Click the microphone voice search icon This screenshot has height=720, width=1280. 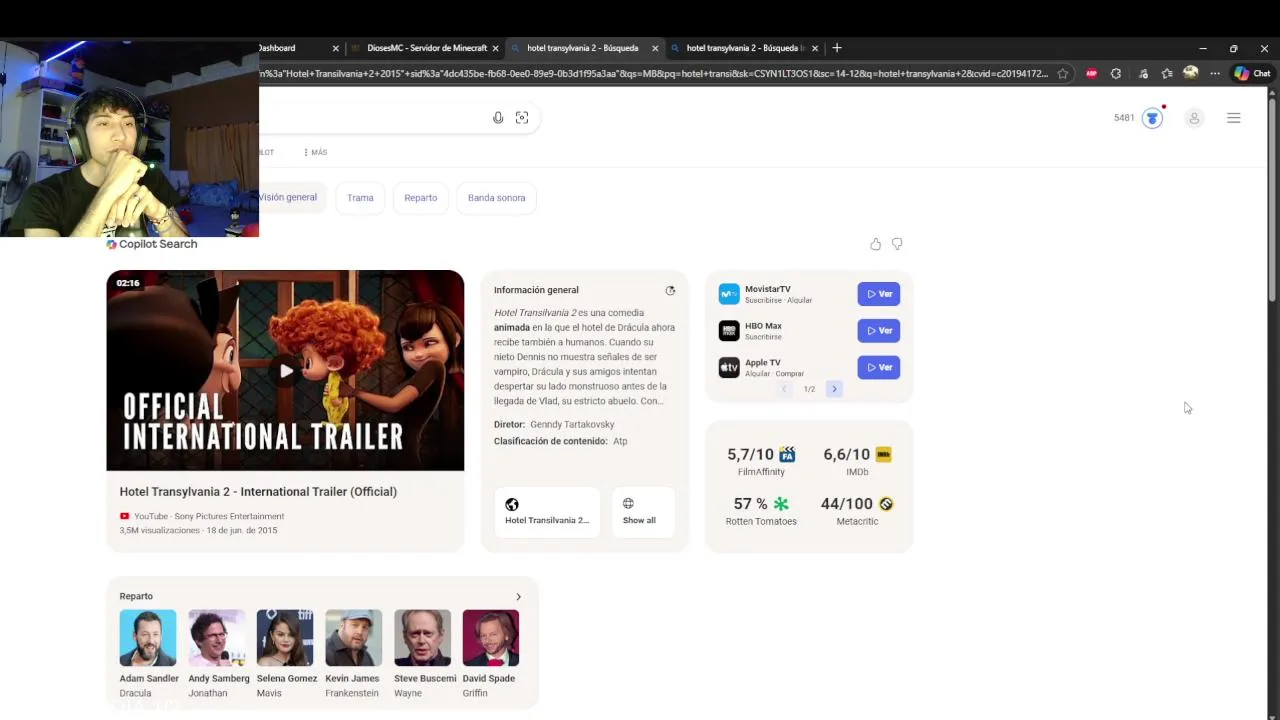[x=498, y=118]
